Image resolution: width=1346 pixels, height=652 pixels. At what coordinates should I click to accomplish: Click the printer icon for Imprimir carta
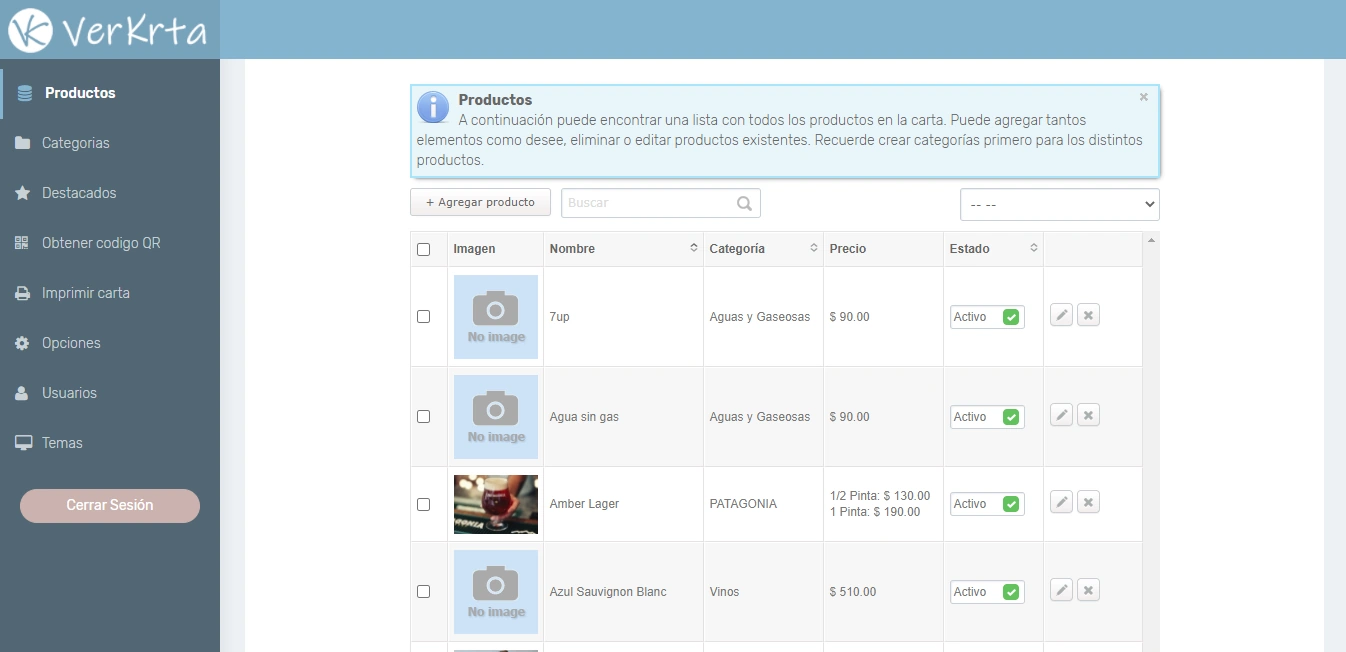(x=23, y=293)
